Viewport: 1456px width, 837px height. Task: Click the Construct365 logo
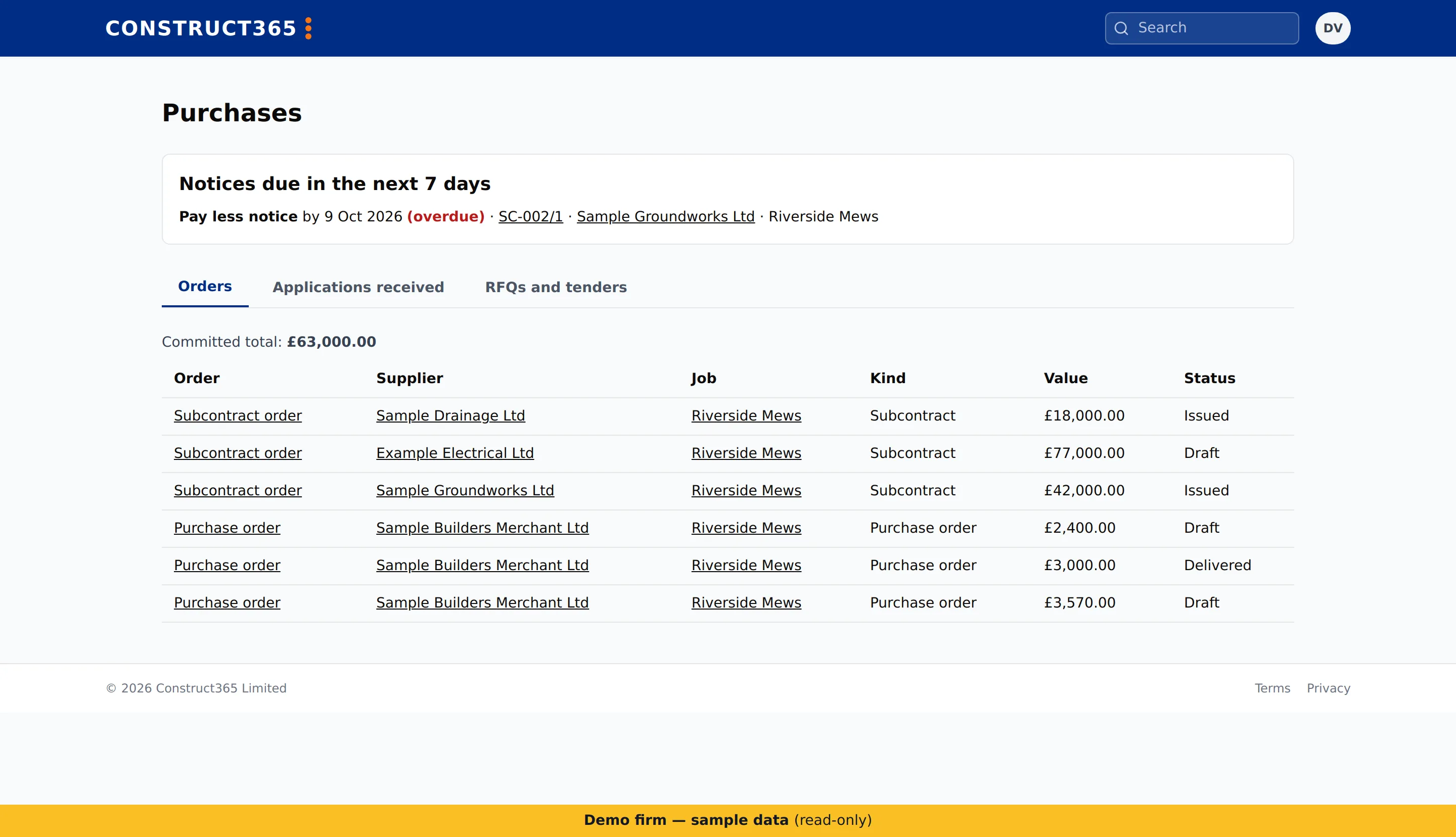click(209, 28)
